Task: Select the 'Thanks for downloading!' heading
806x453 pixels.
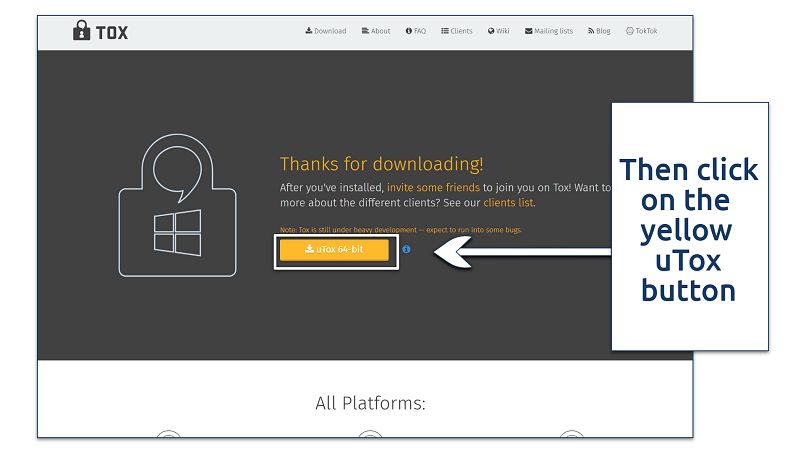Action: [381, 164]
